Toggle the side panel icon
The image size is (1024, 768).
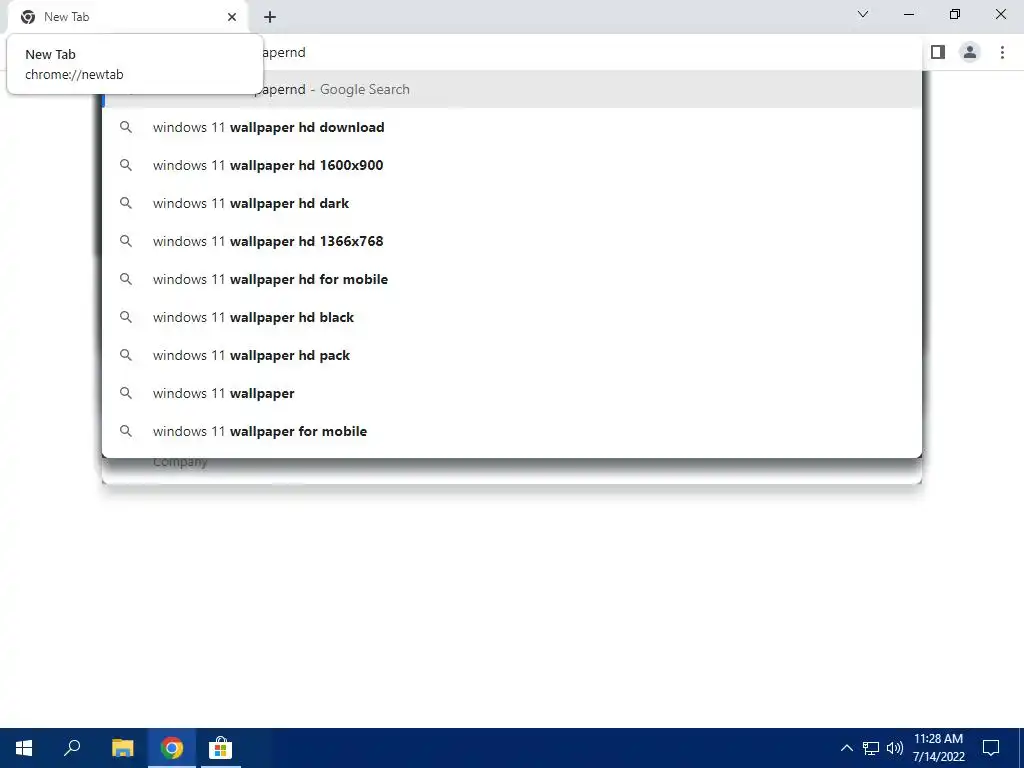click(x=938, y=52)
